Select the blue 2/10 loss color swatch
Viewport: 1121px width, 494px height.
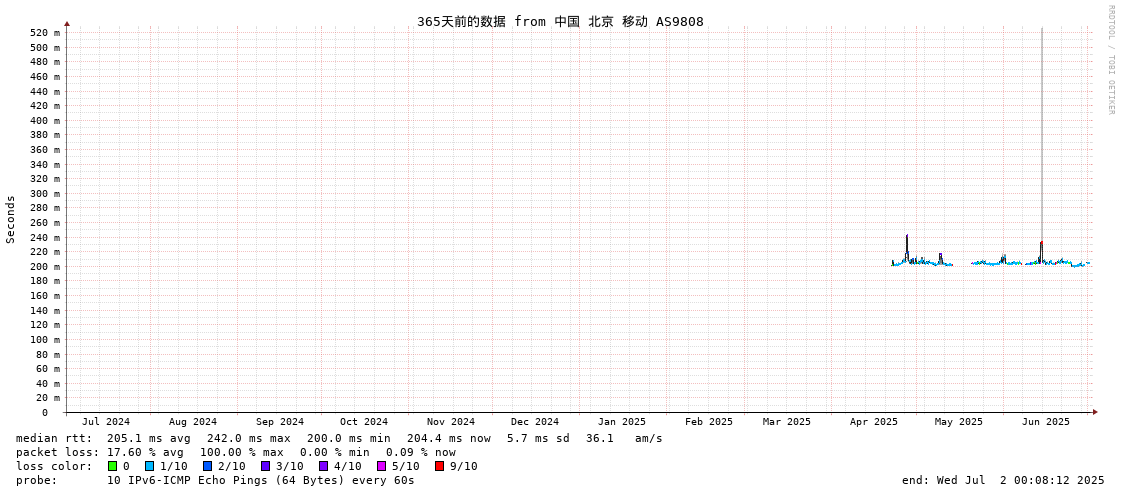(x=207, y=466)
